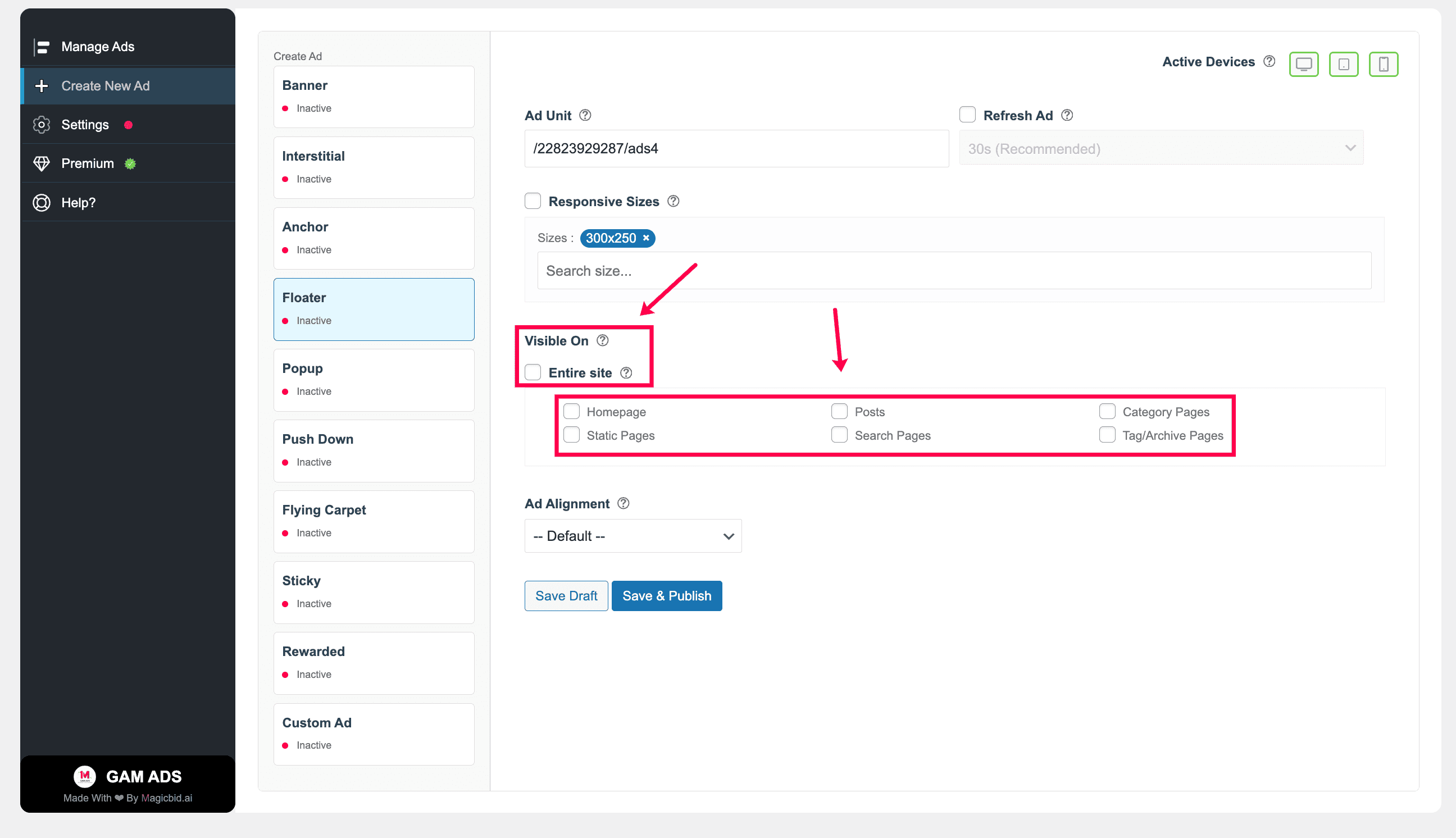Toggle the desktop device icon
This screenshot has width=1456, height=838.
(x=1304, y=63)
